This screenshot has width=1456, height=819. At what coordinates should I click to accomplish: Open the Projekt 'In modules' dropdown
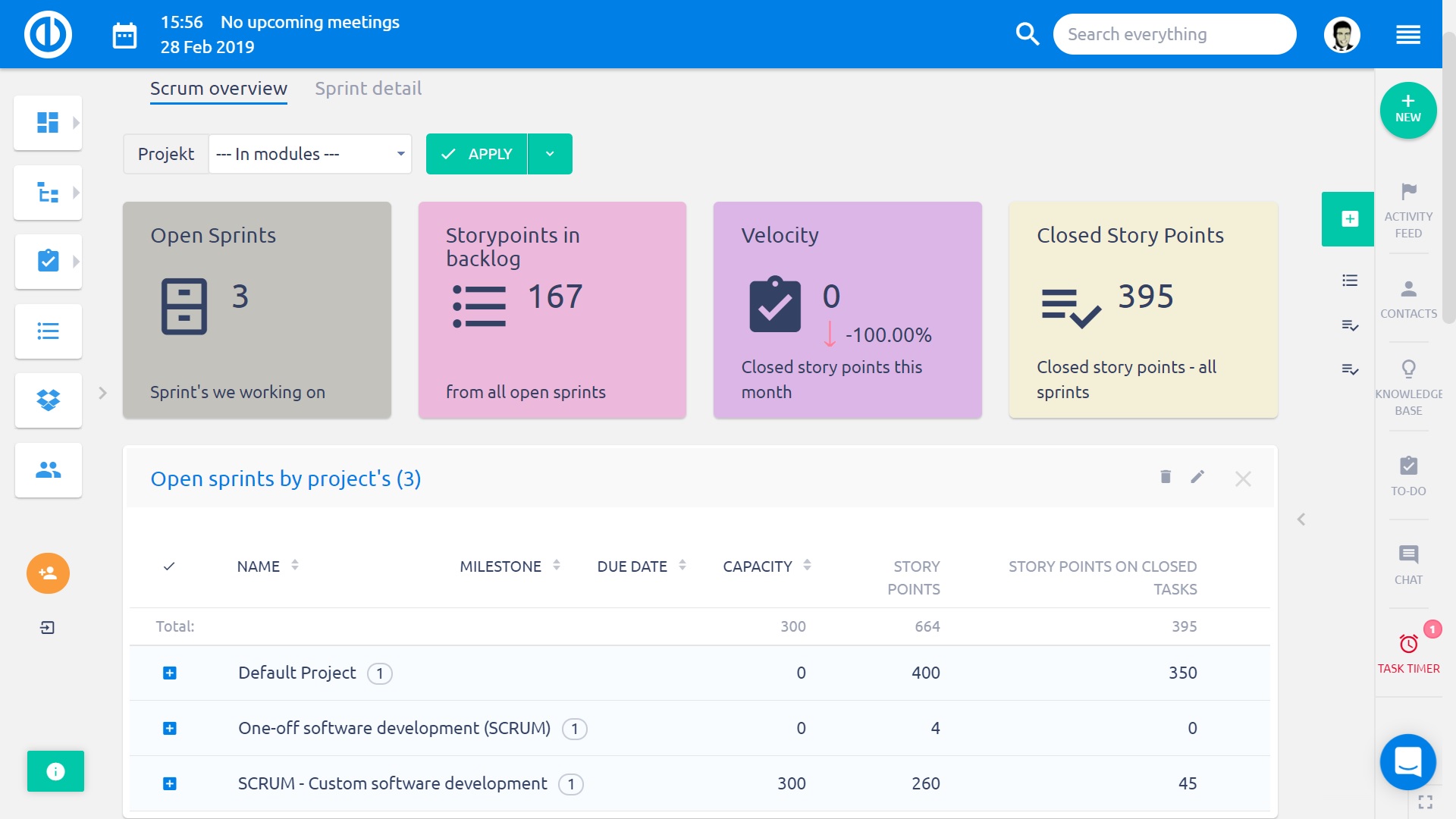(x=309, y=154)
